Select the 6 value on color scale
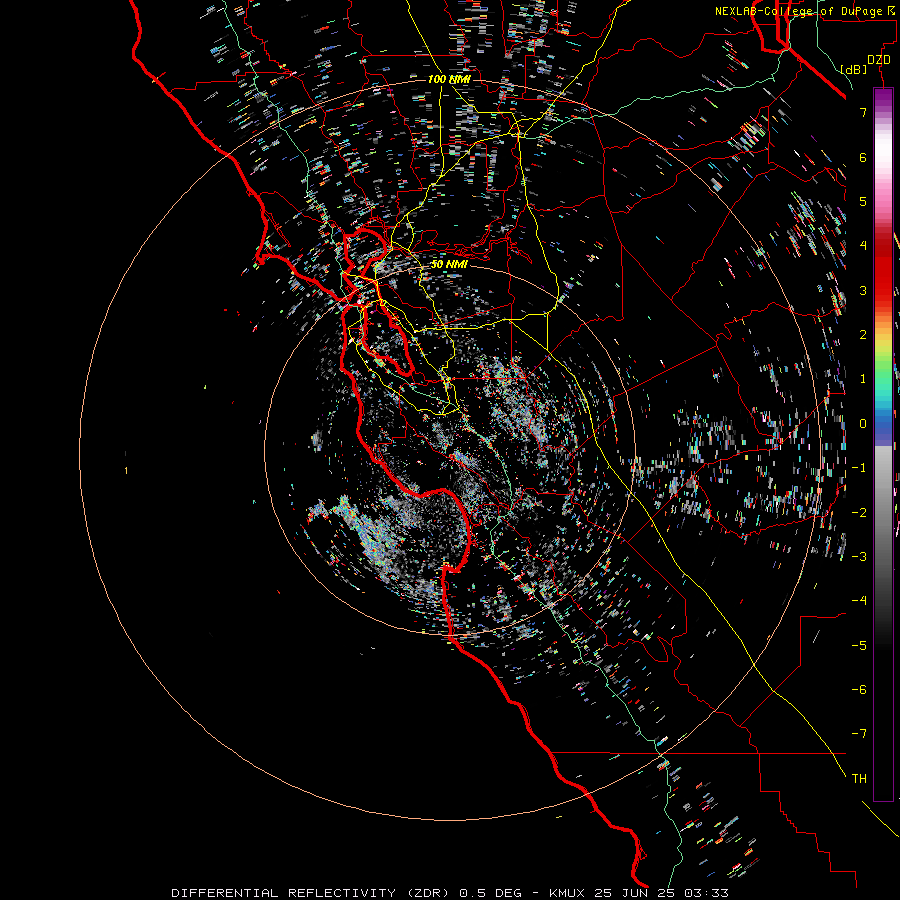The image size is (900, 900). (x=863, y=157)
